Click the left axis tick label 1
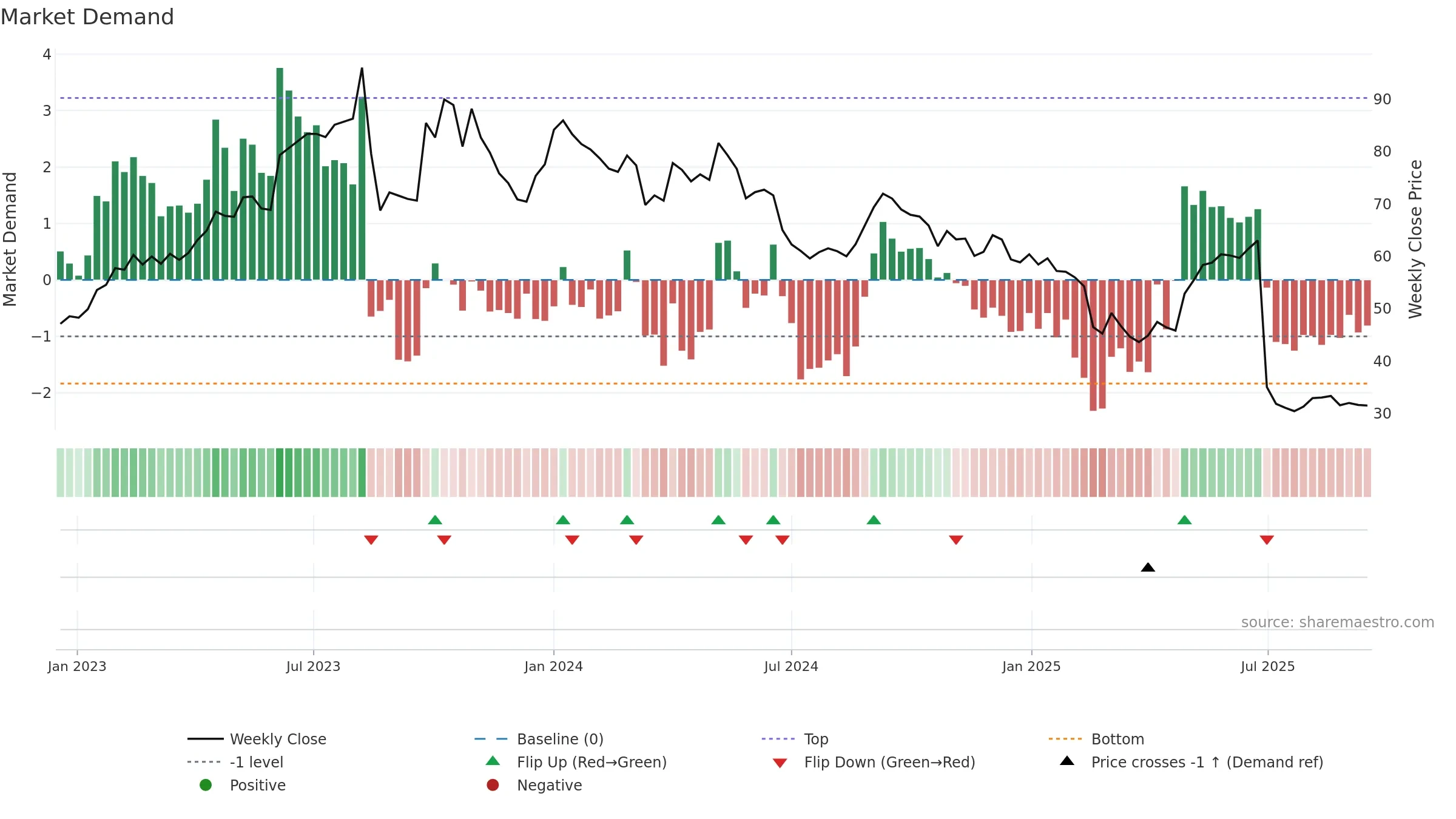Viewport: 1456px width, 819px height. (x=47, y=224)
